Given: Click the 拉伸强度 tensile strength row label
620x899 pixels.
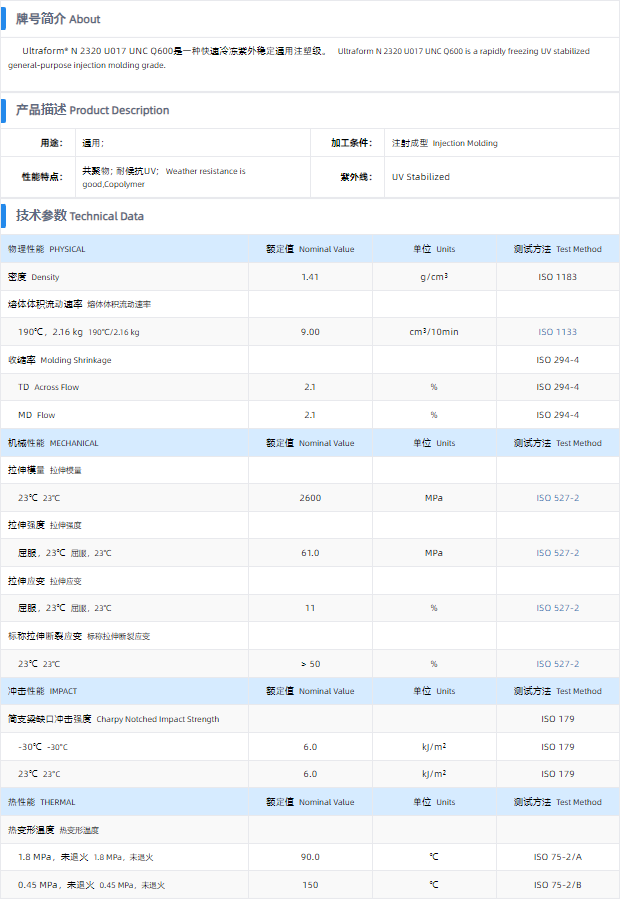Looking at the screenshot, I should point(45,525).
